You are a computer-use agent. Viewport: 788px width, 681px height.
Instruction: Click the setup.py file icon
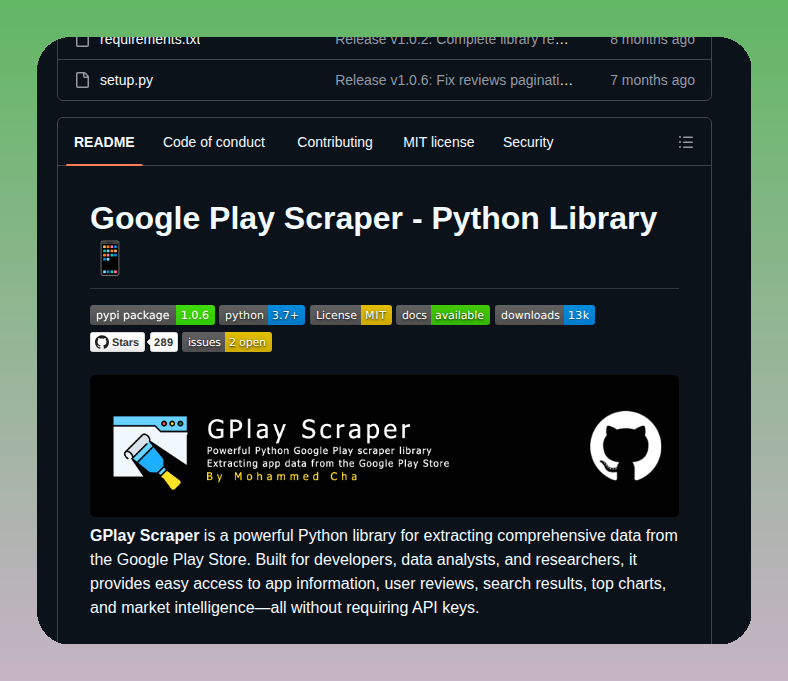82,80
